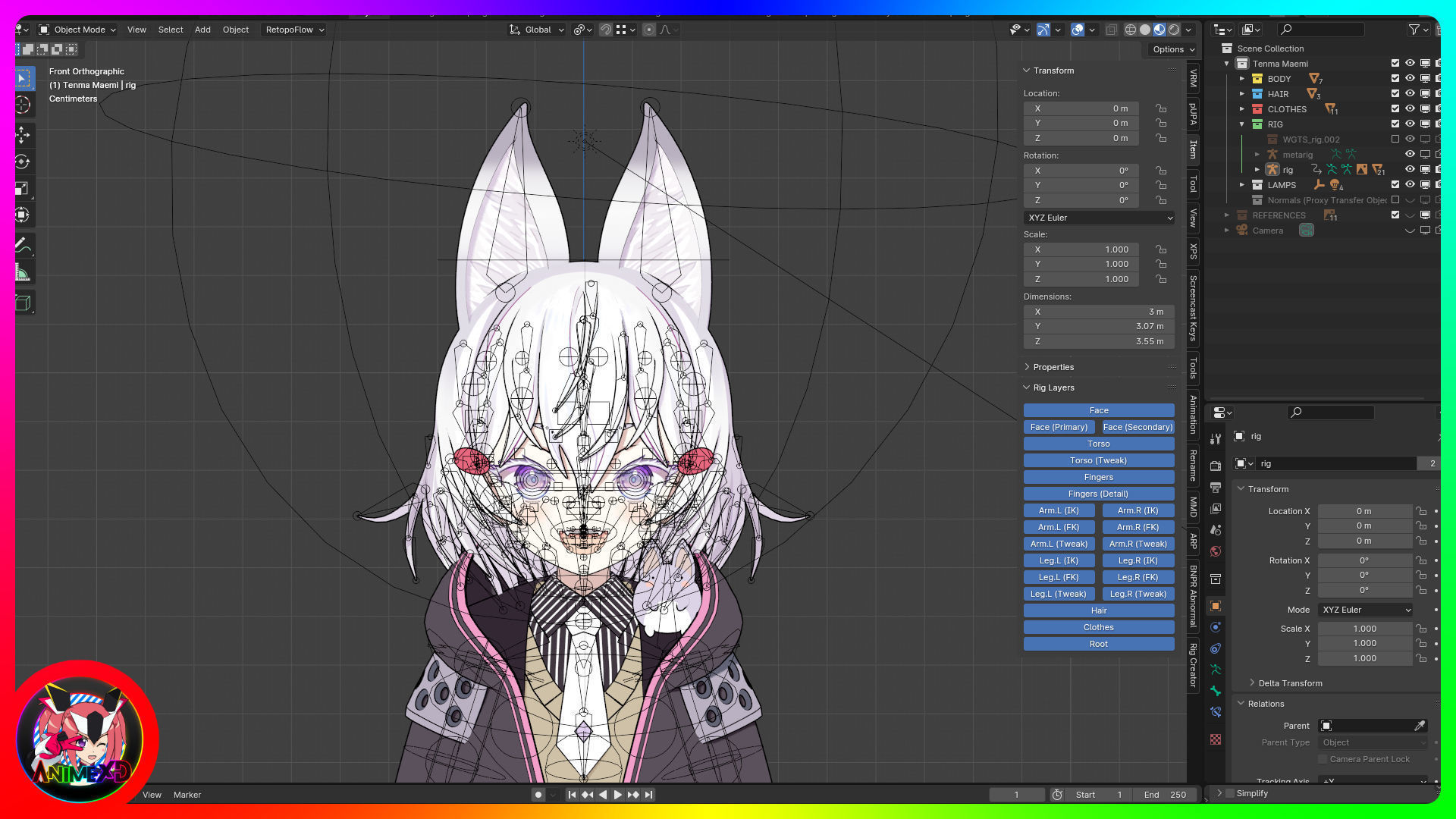The image size is (1456, 819).
Task: Enable solid viewport shading
Action: click(x=1145, y=30)
